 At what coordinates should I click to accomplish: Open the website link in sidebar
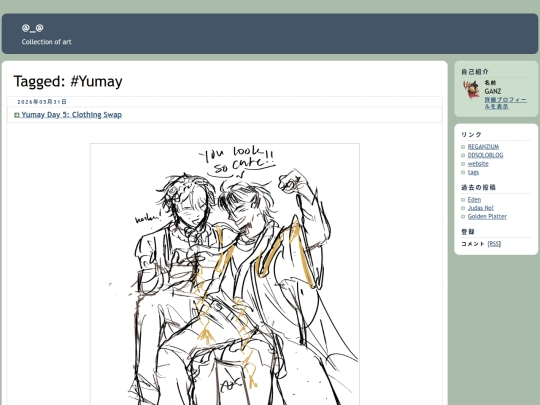[x=478, y=164]
